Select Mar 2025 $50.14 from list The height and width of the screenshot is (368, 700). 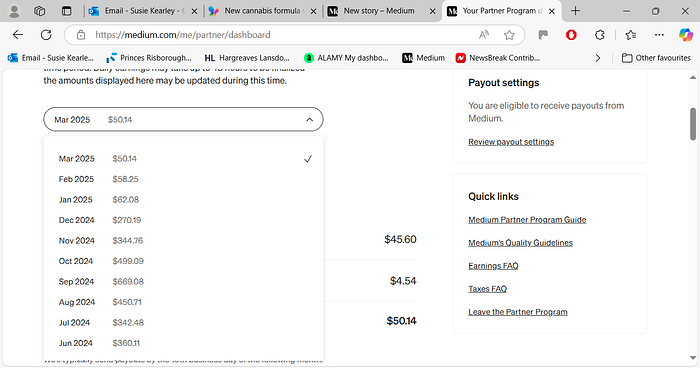coord(183,159)
